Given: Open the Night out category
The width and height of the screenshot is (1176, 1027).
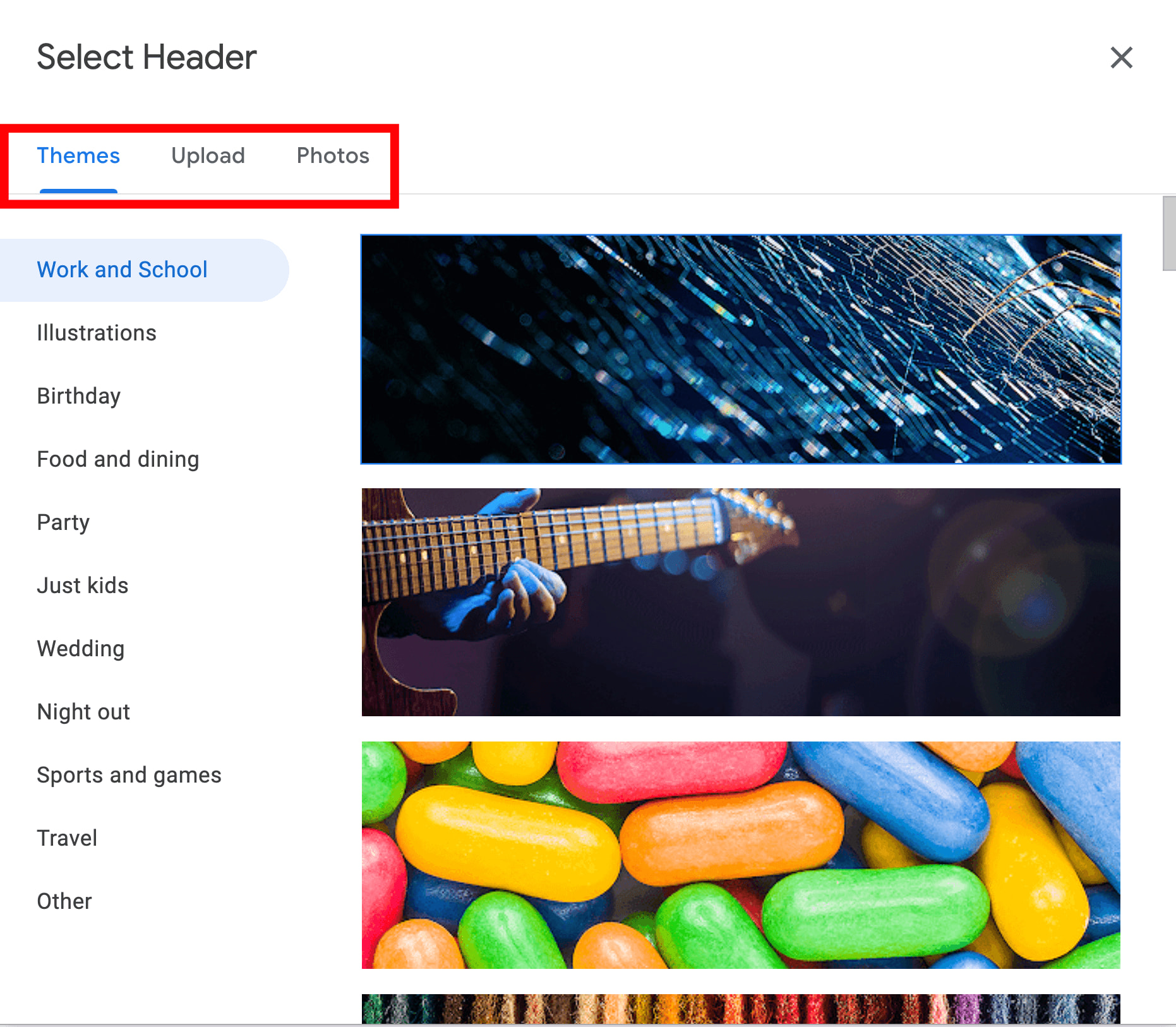Looking at the screenshot, I should tap(83, 711).
